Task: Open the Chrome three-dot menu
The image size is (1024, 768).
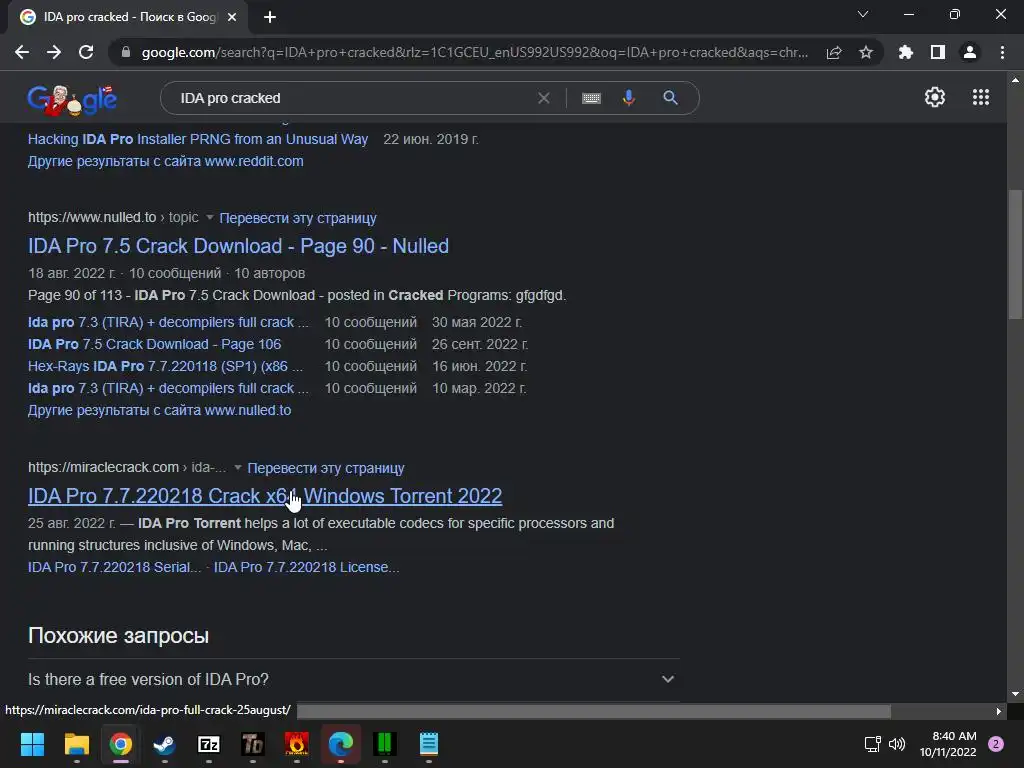Action: tap(1002, 52)
